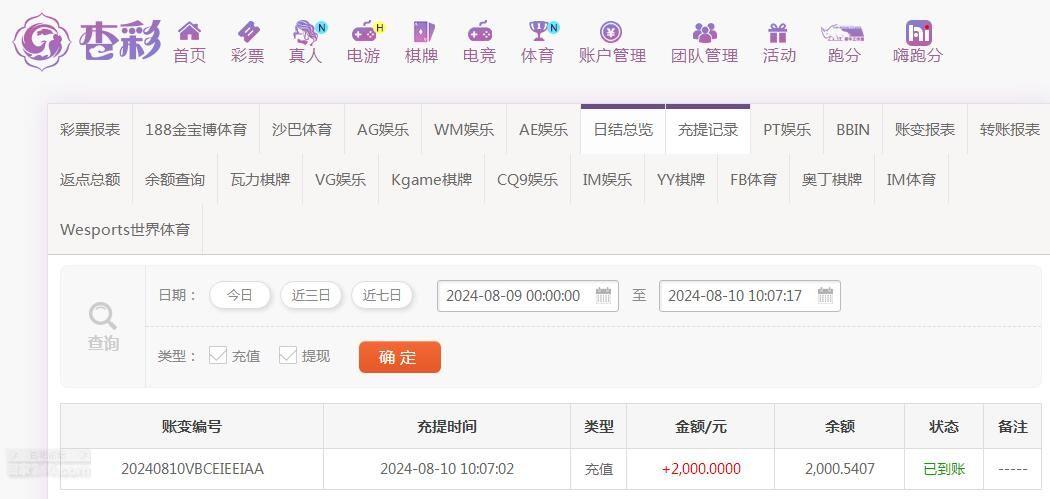Switch to the 账变报表 tab
The image size is (1050, 499).
coord(925,130)
